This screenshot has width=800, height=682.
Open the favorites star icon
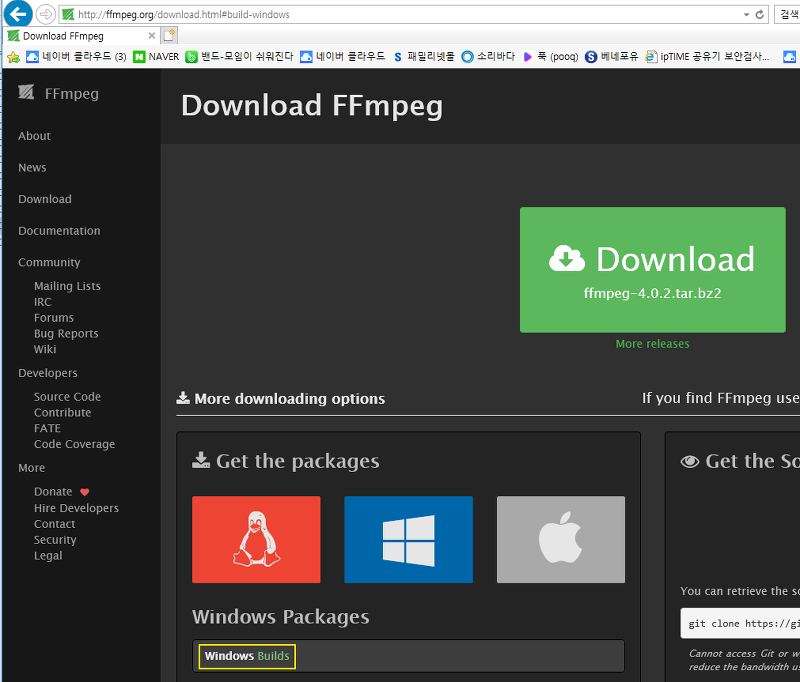point(13,57)
